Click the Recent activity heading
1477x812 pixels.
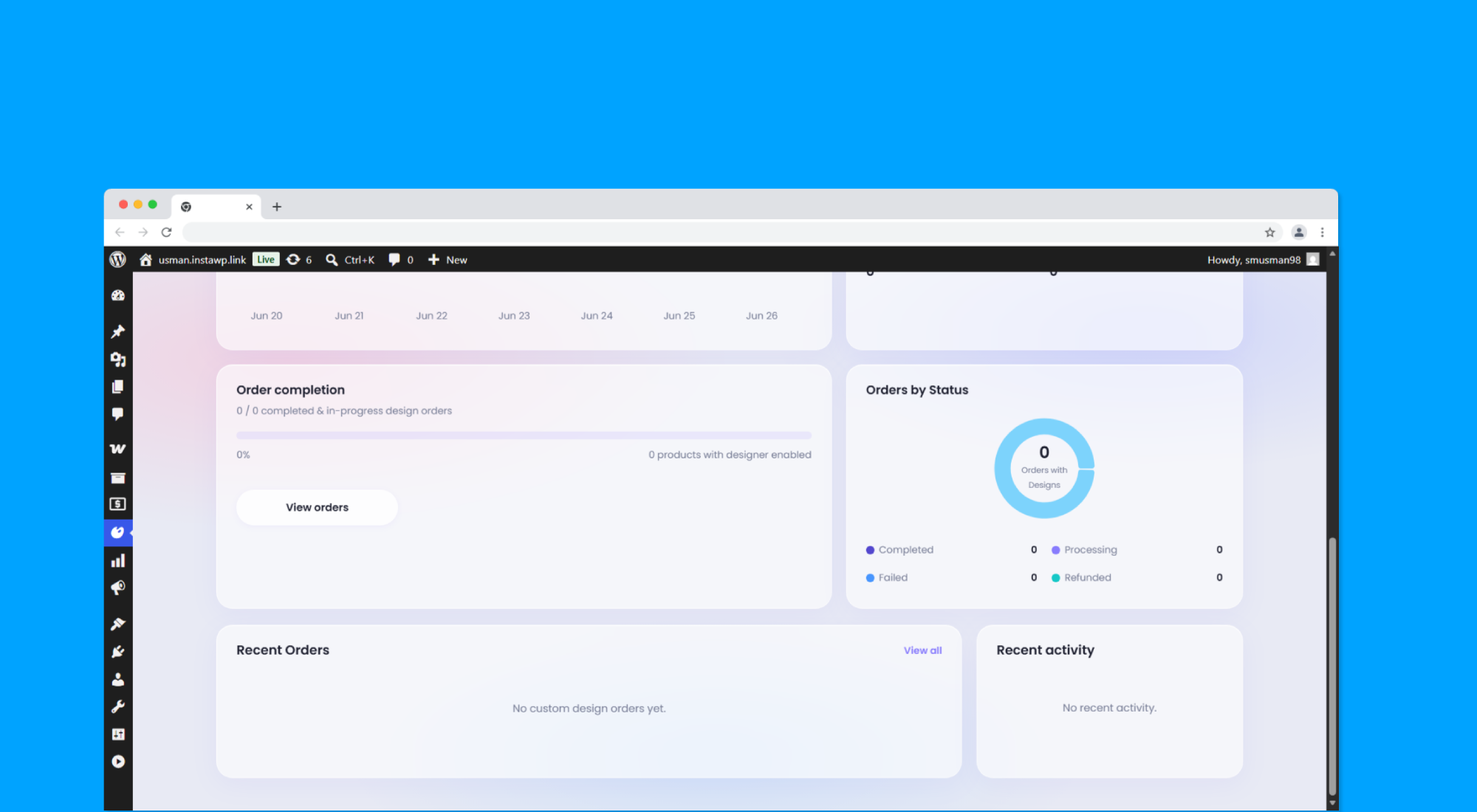pyautogui.click(x=1045, y=650)
